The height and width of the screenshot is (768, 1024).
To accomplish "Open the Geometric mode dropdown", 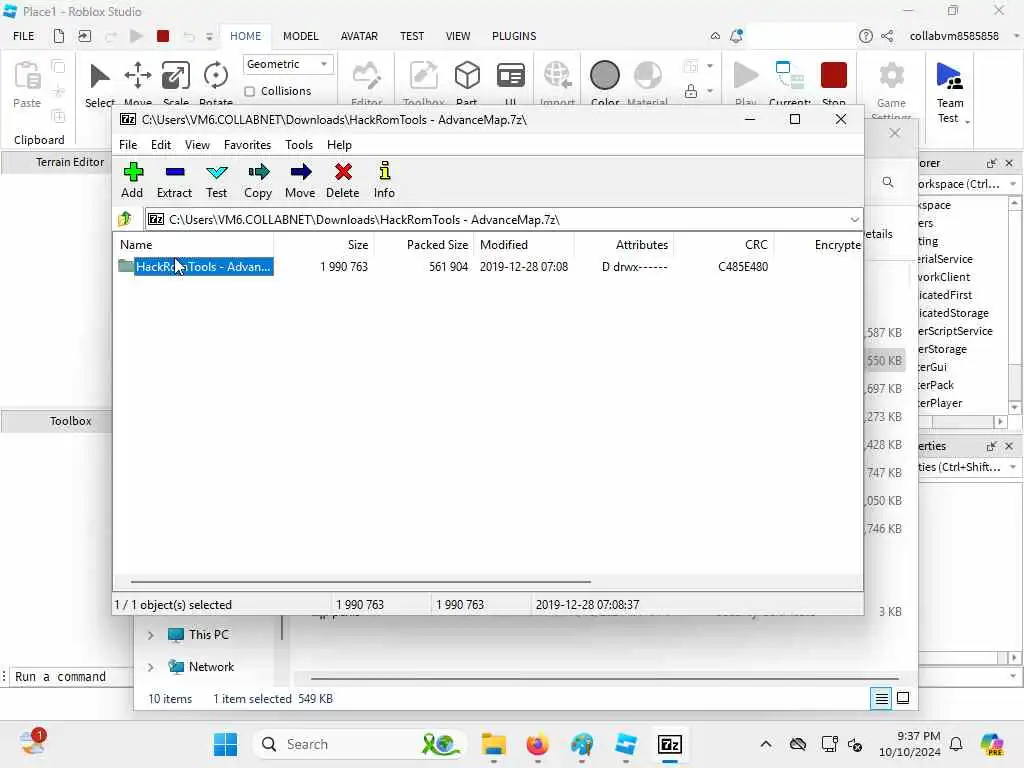I will [x=287, y=64].
